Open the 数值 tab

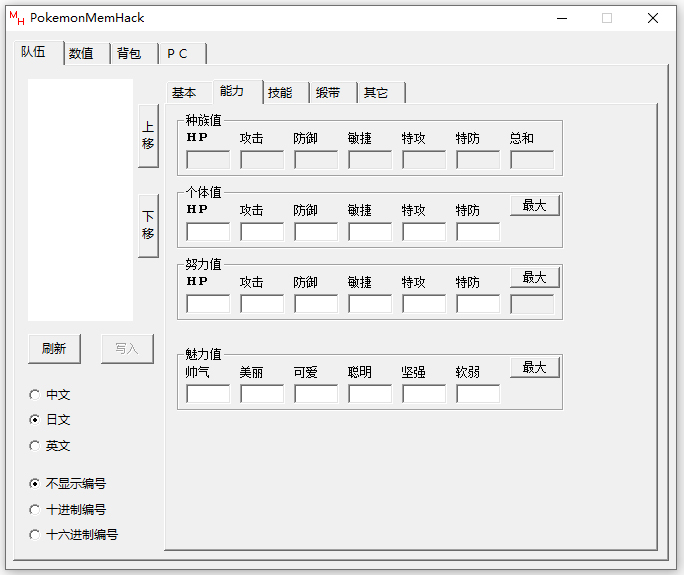click(87, 54)
